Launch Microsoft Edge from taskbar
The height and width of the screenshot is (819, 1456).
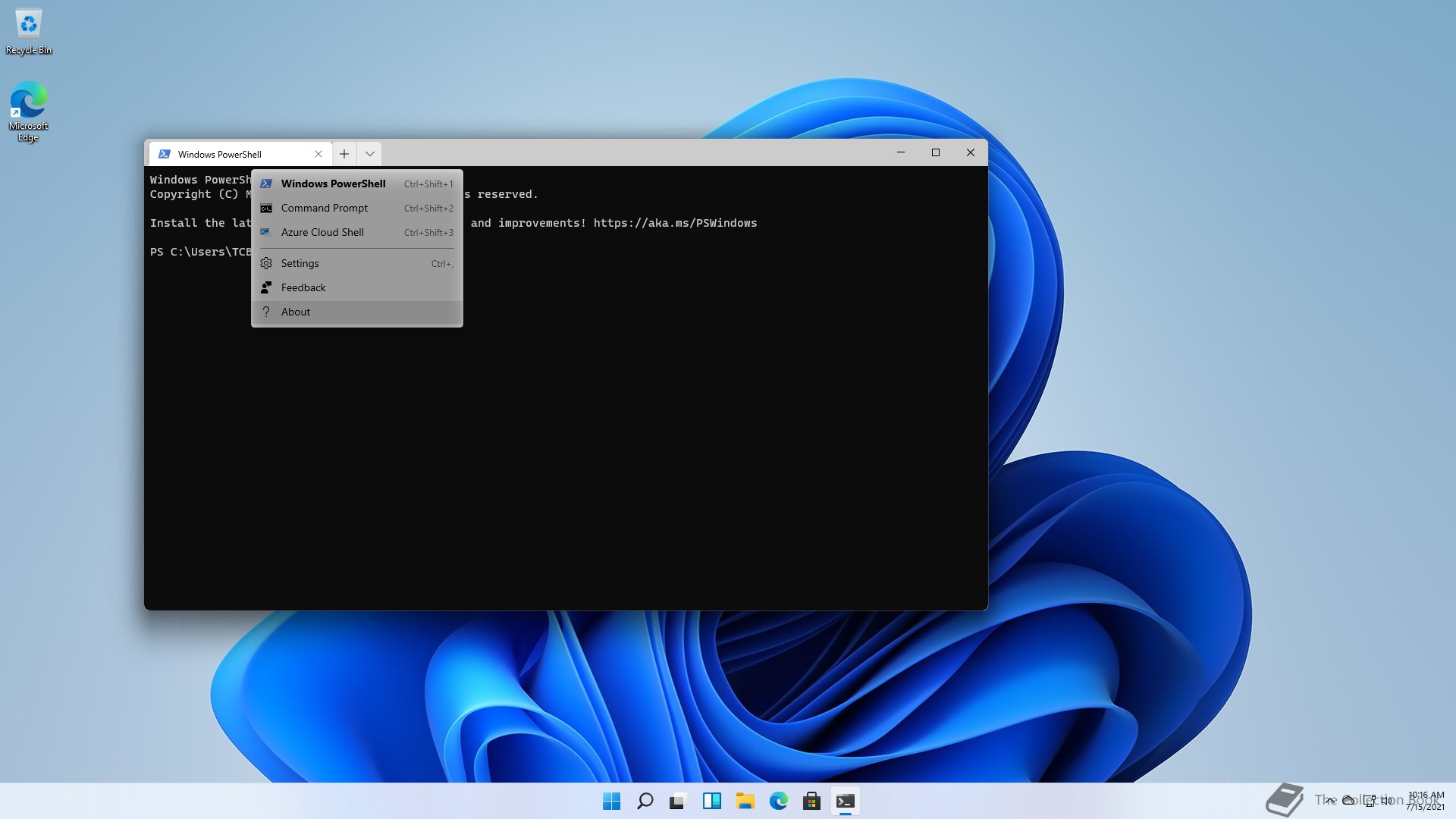(778, 801)
